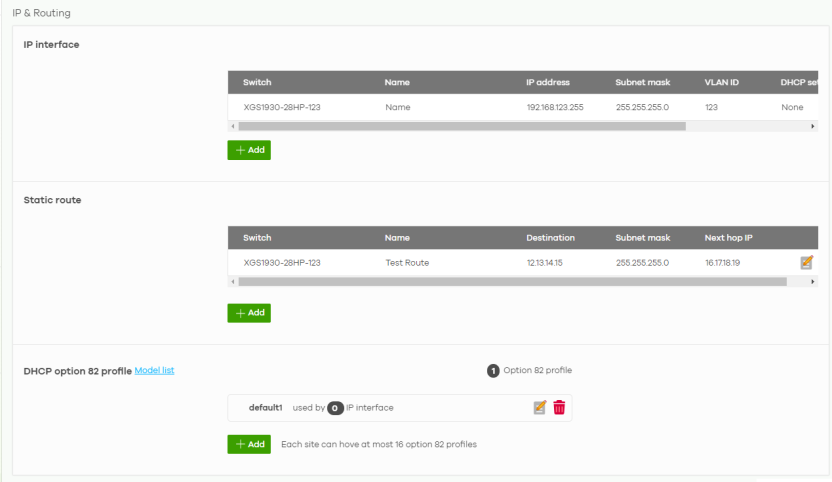Select the default1 profile entry
This screenshot has width=832, height=482.
pyautogui.click(x=266, y=407)
